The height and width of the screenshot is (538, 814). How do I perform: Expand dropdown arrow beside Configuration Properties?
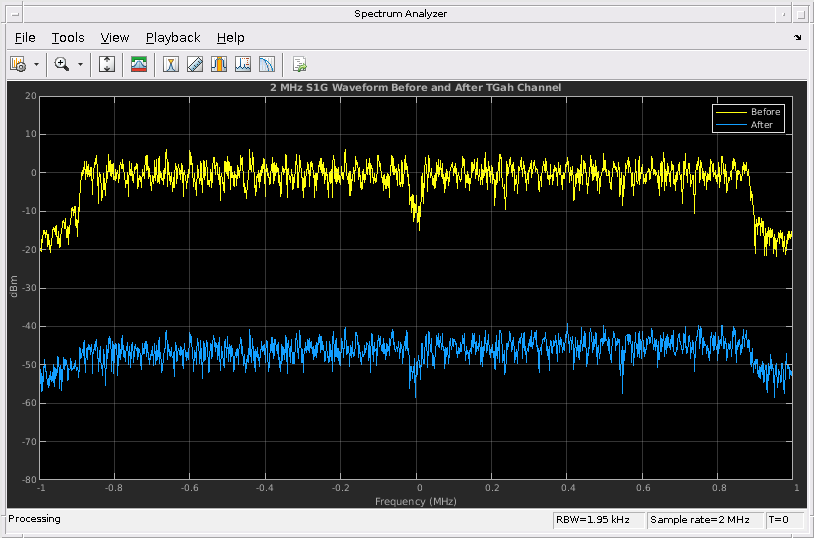37,64
